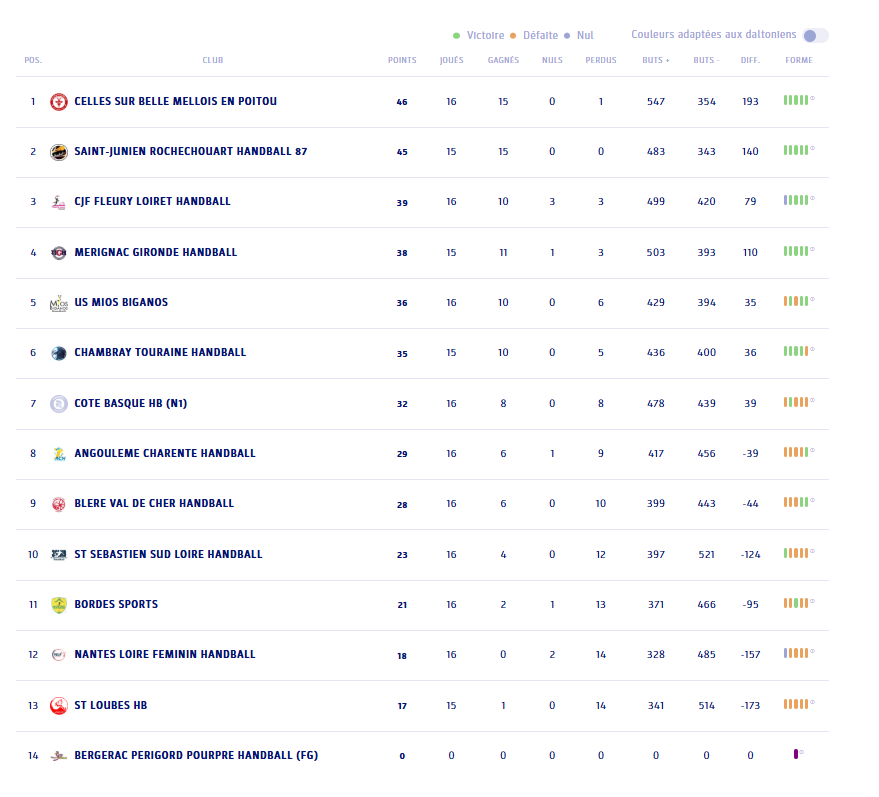Image resolution: width=879 pixels, height=797 pixels.
Task: Open CJF Fleury Loiret Handball team link
Action: tap(152, 202)
